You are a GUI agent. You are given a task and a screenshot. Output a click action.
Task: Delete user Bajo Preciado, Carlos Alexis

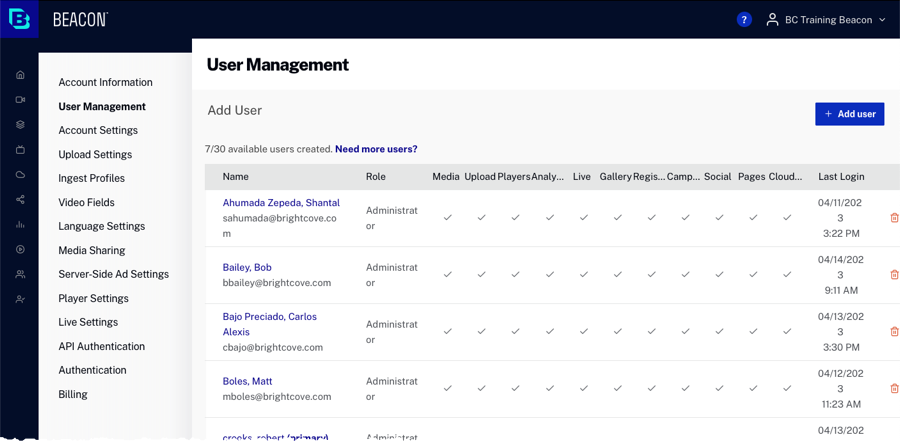[x=894, y=331]
